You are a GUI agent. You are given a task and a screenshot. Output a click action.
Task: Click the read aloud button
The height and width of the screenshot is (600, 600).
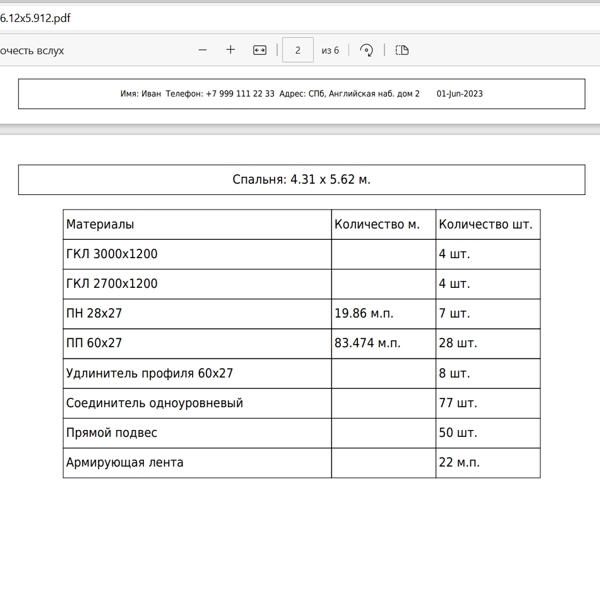(32, 51)
